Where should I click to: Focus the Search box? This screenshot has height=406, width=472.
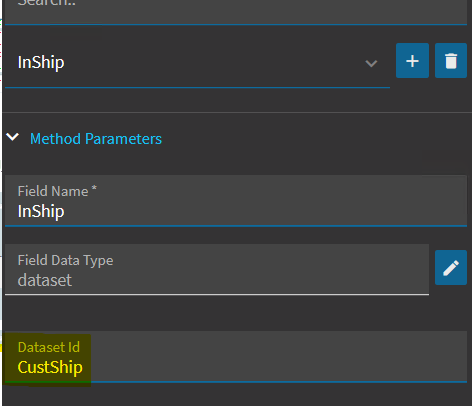[x=236, y=11]
